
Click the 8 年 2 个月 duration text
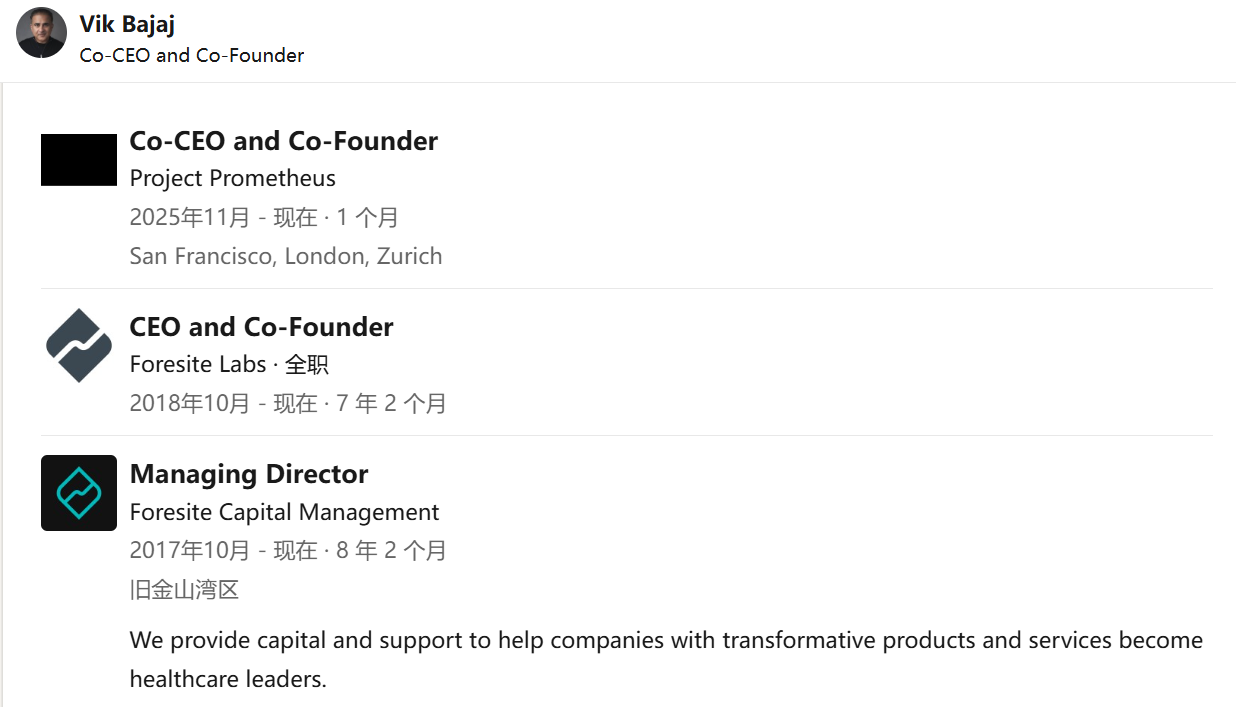391,550
